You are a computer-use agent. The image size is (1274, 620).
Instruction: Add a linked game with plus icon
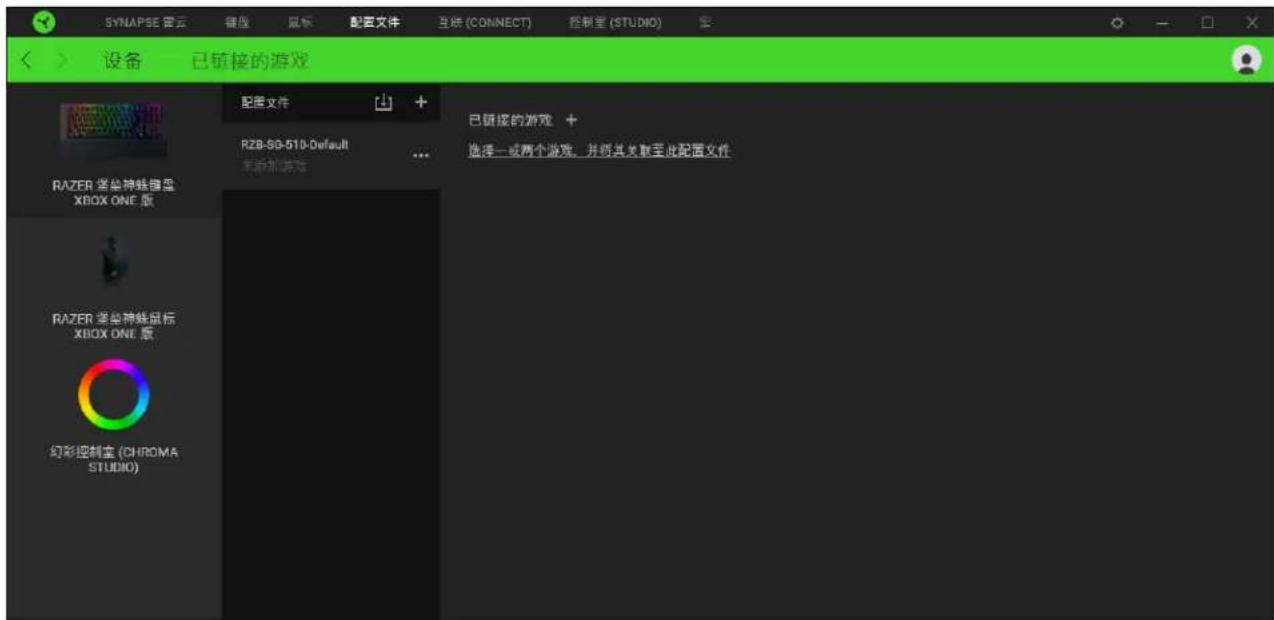(x=571, y=120)
